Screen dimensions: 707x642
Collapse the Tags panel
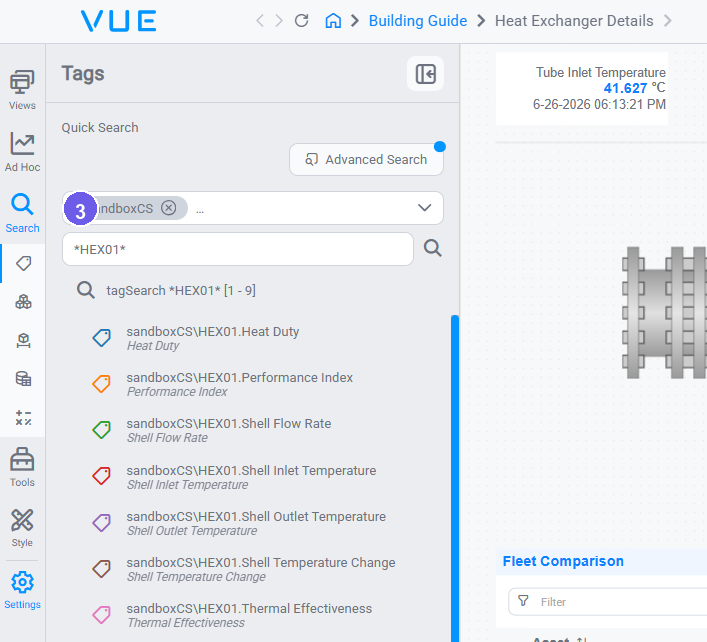(x=425, y=73)
